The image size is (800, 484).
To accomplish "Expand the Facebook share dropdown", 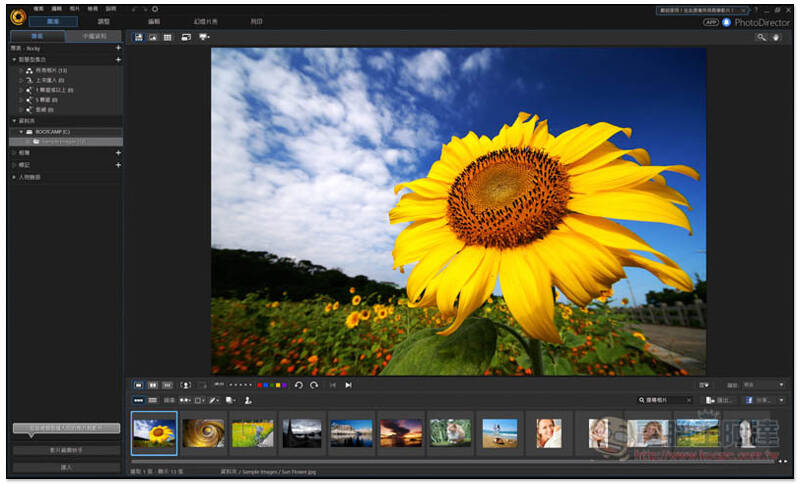I will [x=781, y=400].
